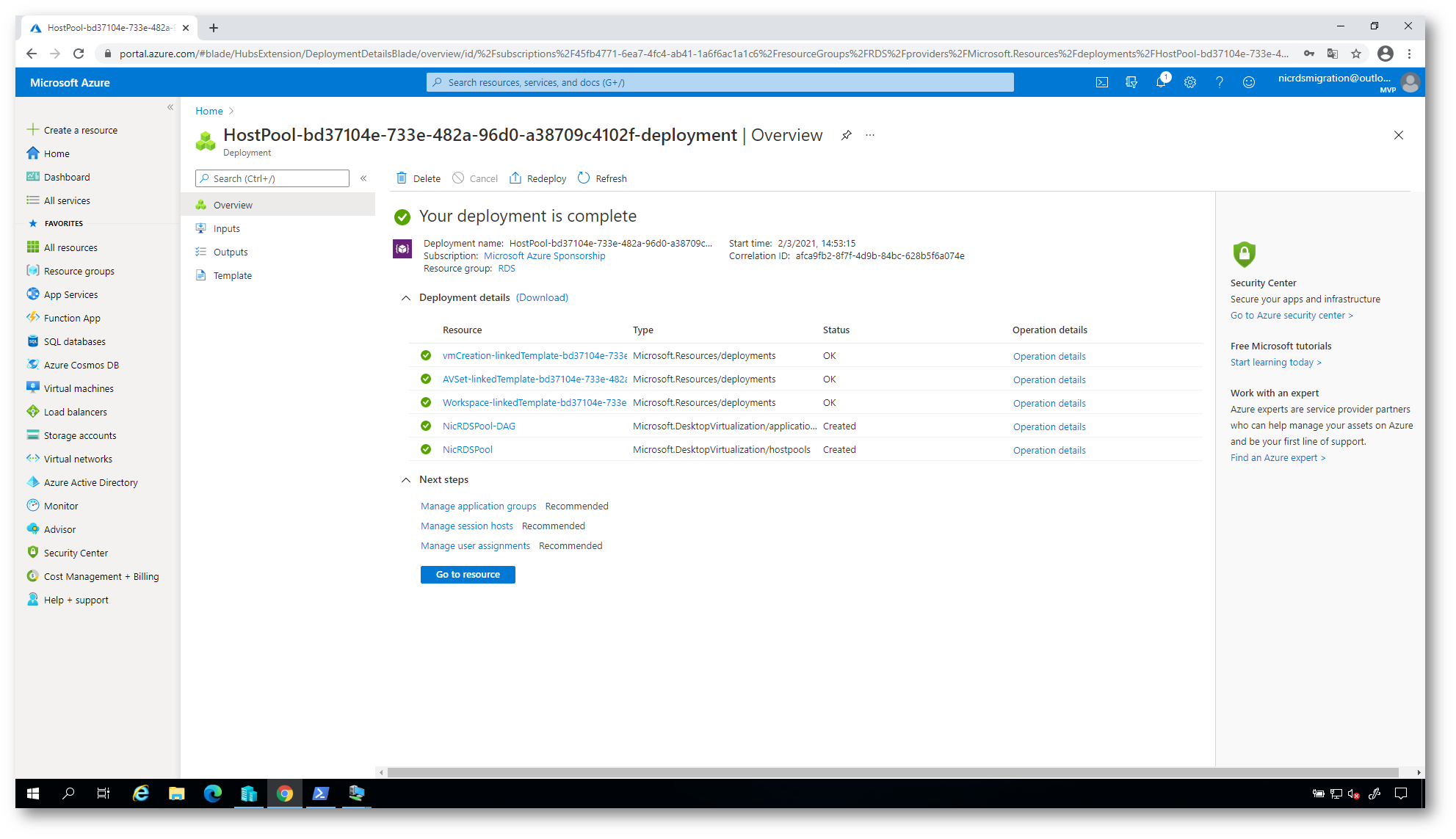The width and height of the screenshot is (1456, 839).
Task: Click the Cancel toolbar button
Action: point(475,178)
